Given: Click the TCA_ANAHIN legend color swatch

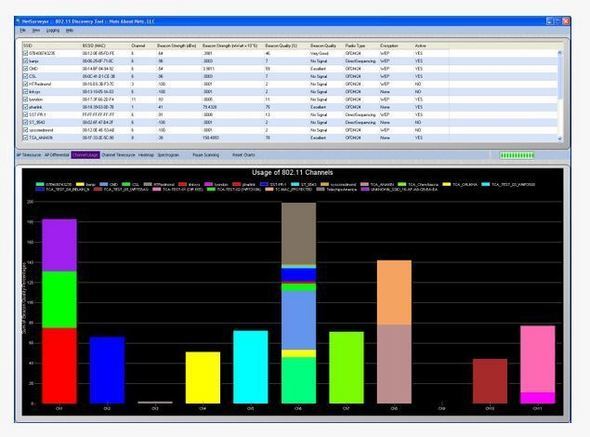Looking at the screenshot, I should coord(365,184).
